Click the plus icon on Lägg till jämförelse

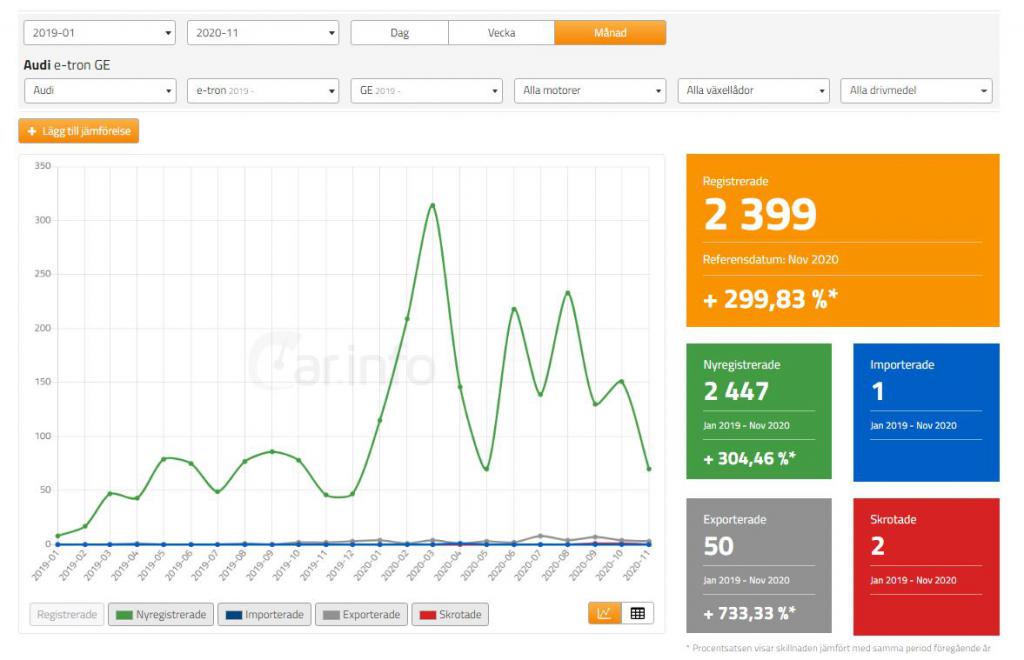tap(32, 131)
